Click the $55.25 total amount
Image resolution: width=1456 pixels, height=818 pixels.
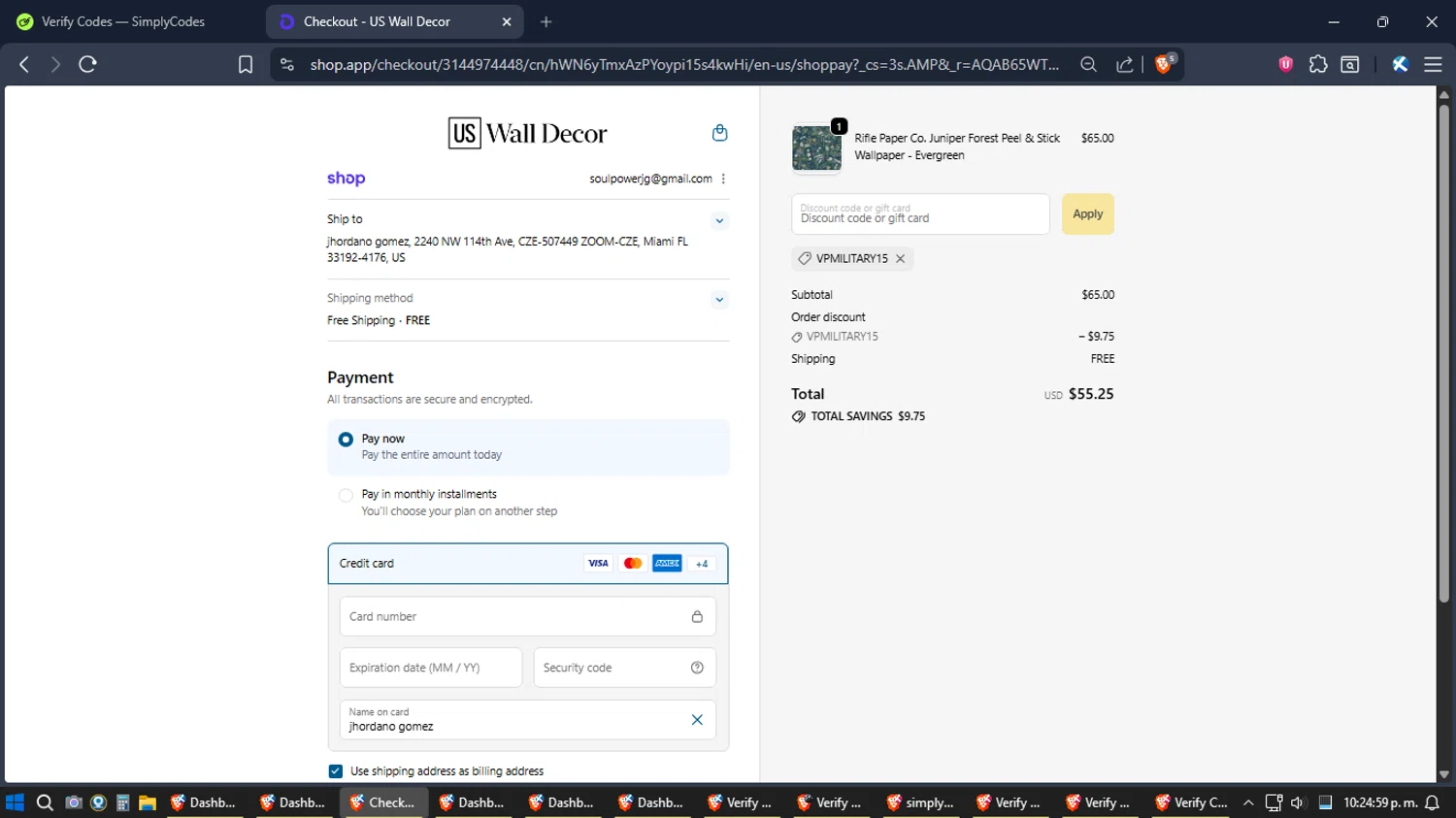click(x=1091, y=394)
